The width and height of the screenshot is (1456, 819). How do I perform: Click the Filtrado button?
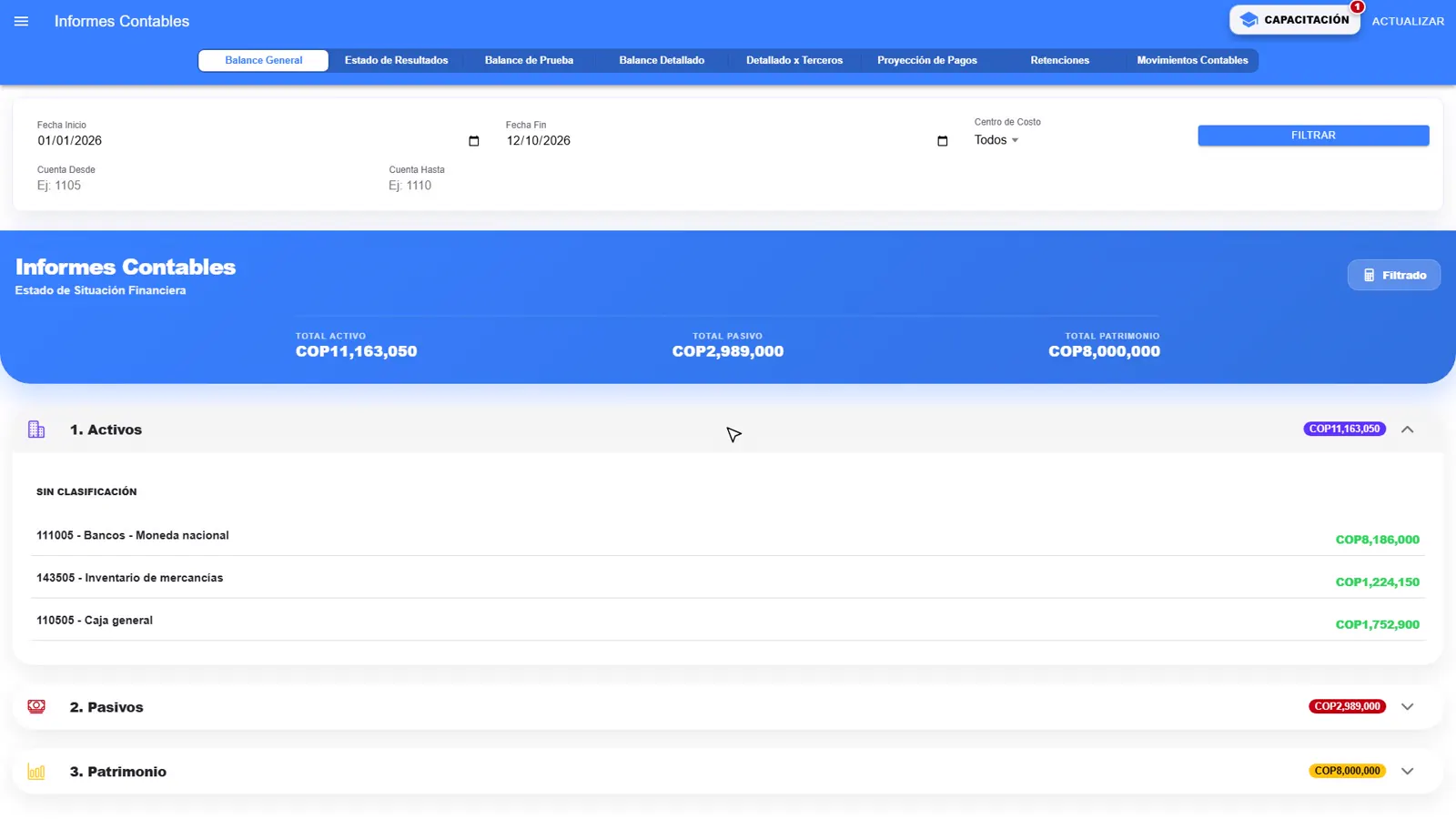1394,275
